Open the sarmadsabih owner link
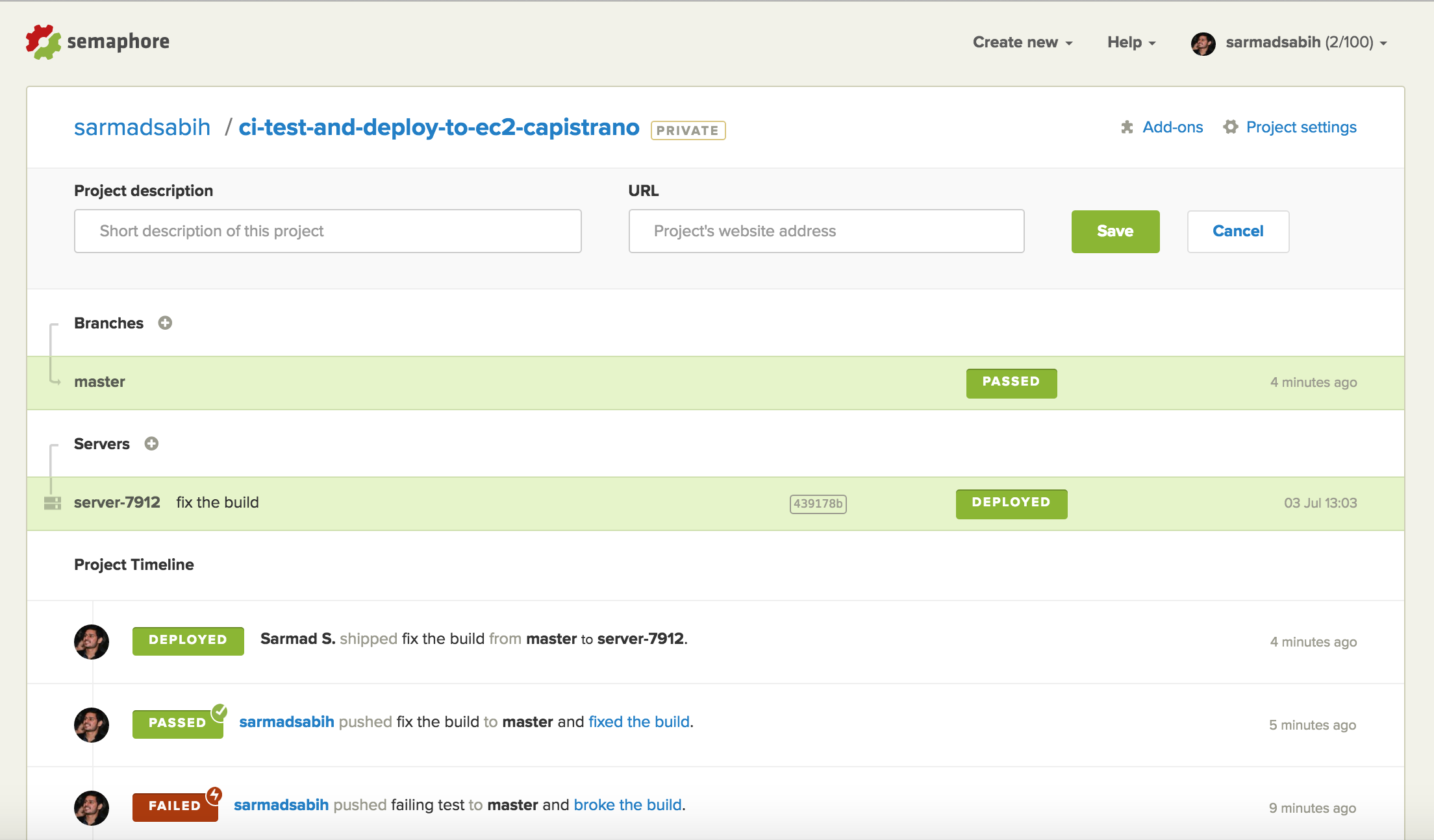Image resolution: width=1434 pixels, height=840 pixels. (142, 127)
